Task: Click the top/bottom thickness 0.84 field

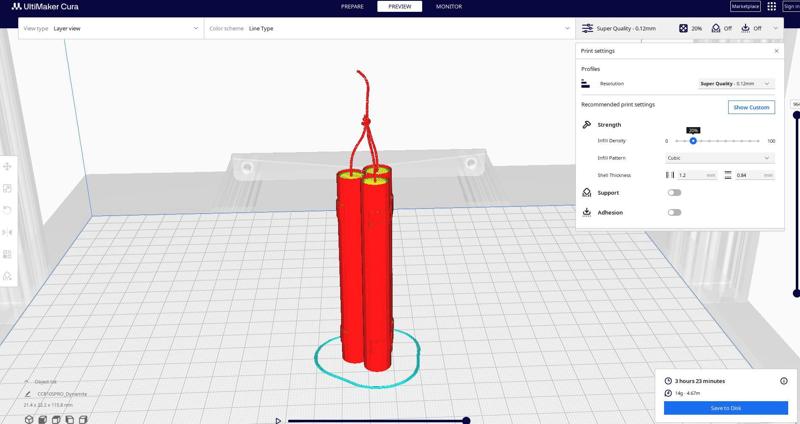Action: (x=755, y=175)
